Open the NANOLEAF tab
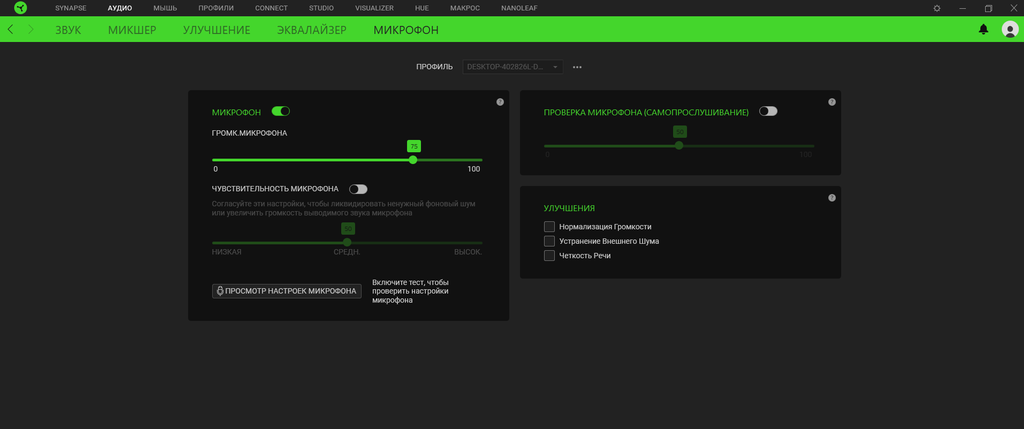This screenshot has width=1024, height=429. click(519, 8)
